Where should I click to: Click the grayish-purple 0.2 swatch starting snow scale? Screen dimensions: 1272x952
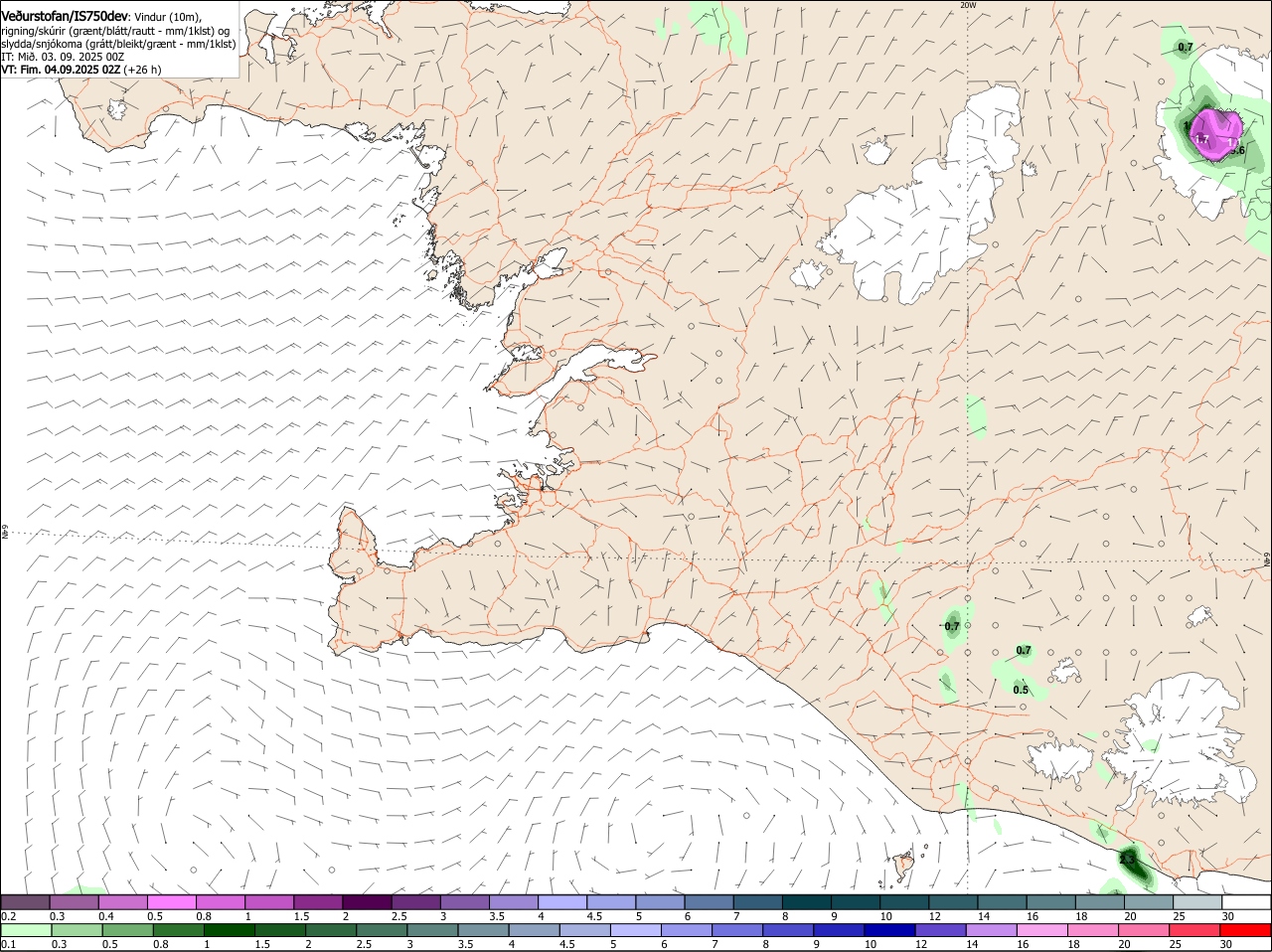pos(26,901)
